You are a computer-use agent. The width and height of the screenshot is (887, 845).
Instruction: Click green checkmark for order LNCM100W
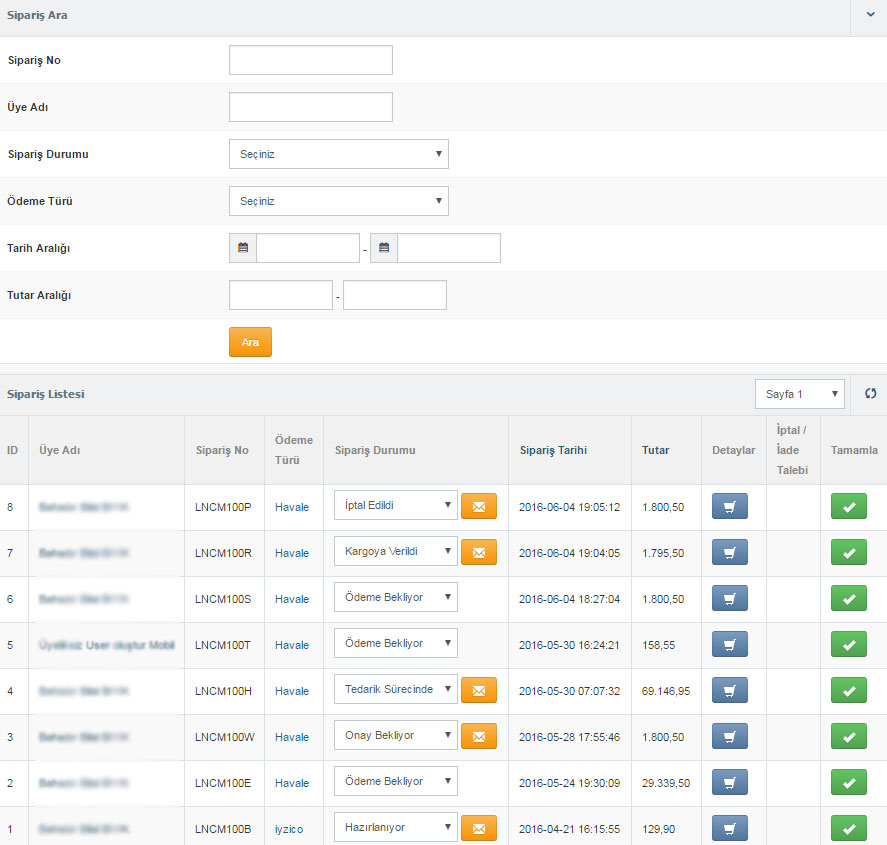click(x=848, y=737)
